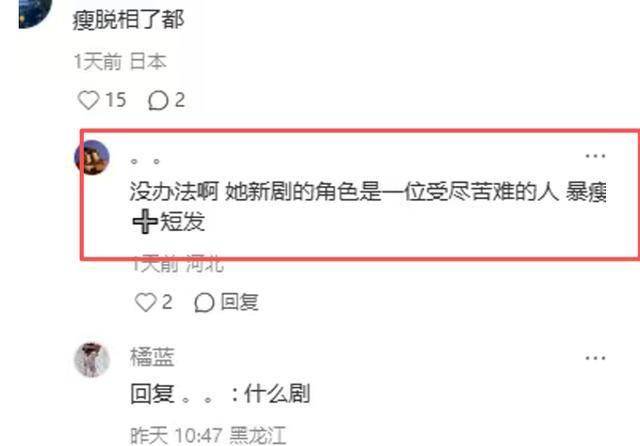The image size is (640, 446).
Task: Click the 回复 text button
Action: tap(240, 302)
